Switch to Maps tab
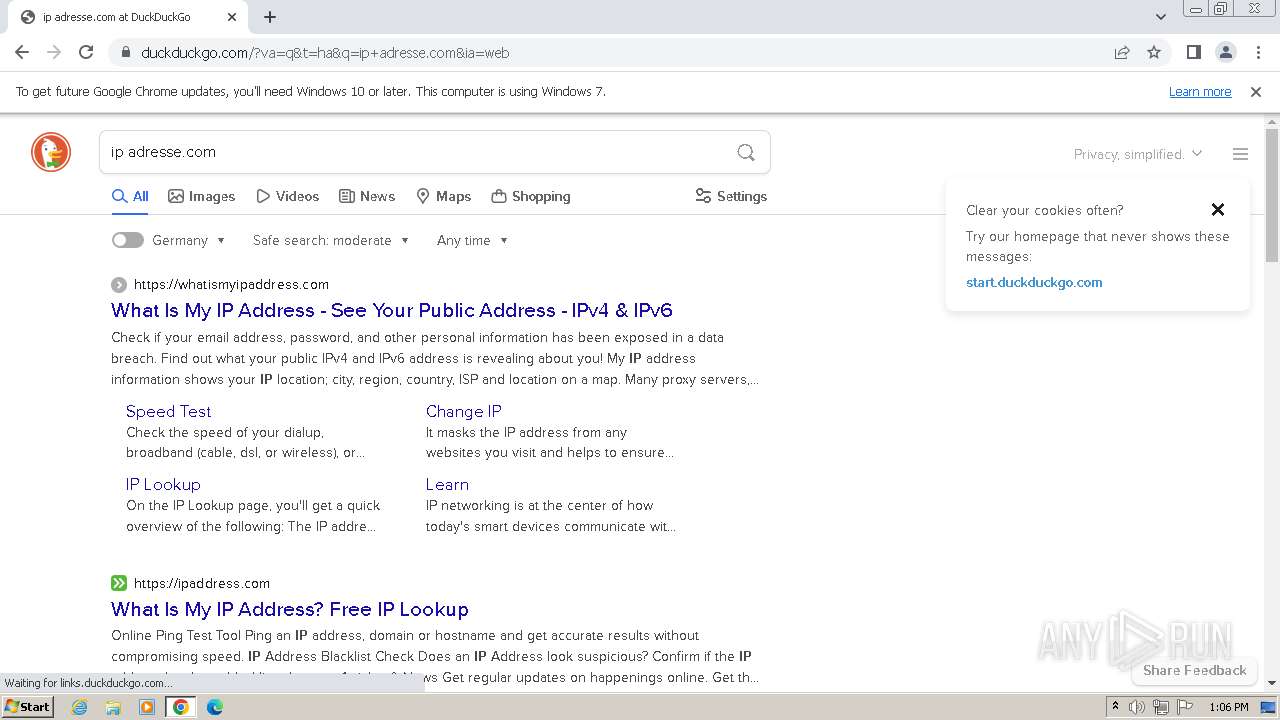This screenshot has width=1280, height=720. [444, 196]
